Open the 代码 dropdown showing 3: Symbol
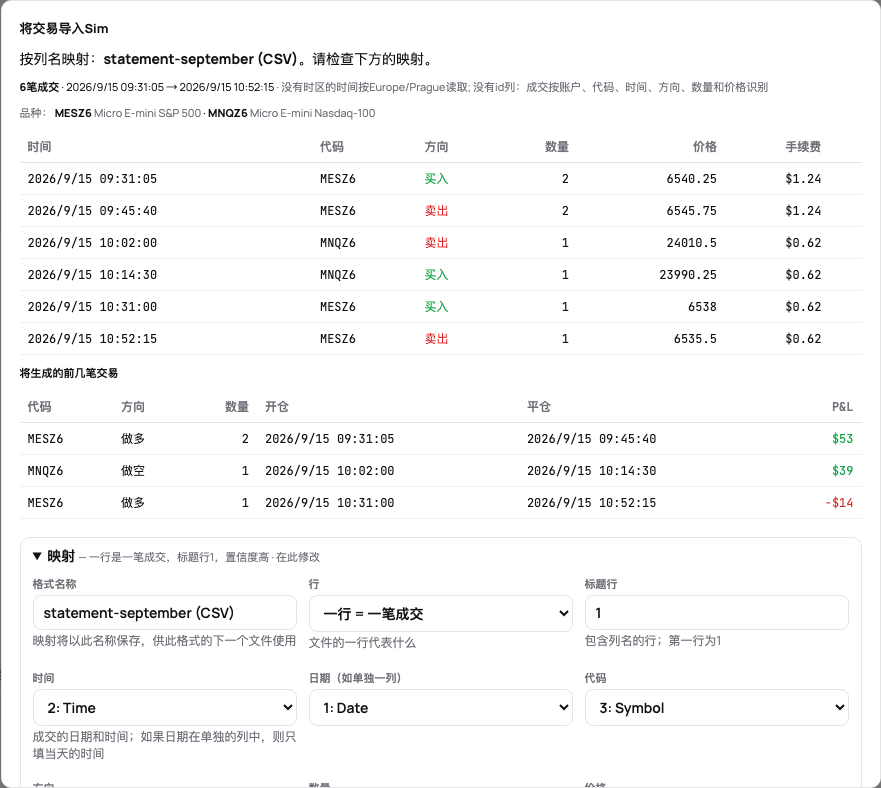Image resolution: width=881 pixels, height=788 pixels. 716,708
